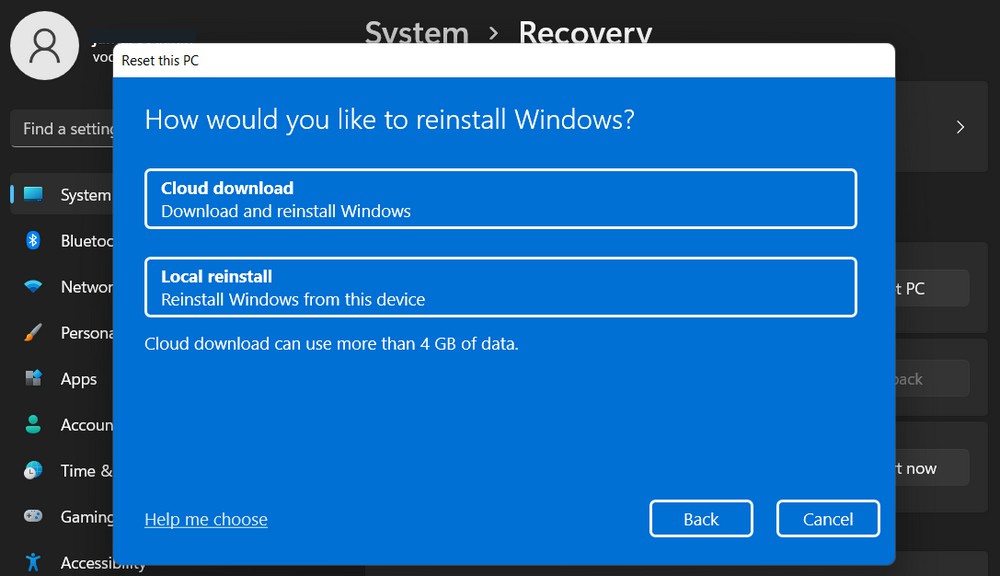Click the Gaming controller icon in sidebar
The image size is (1000, 576).
(33, 515)
